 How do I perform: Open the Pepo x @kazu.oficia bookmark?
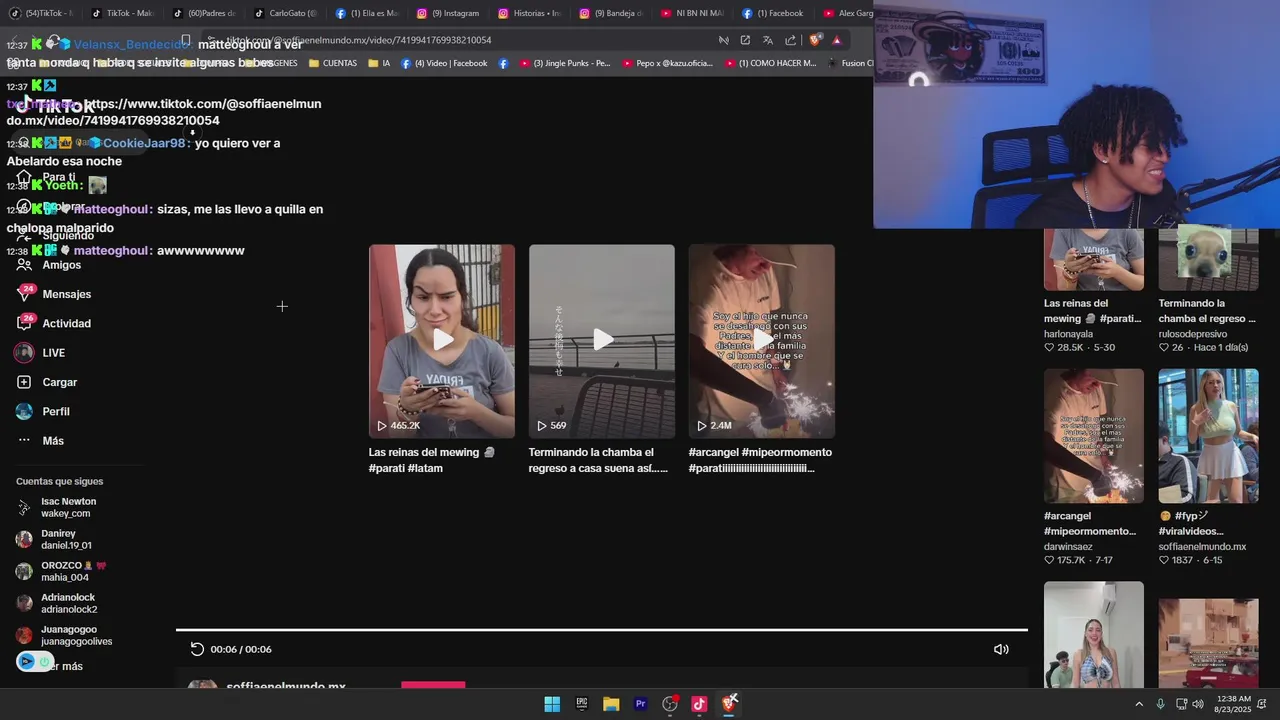[667, 63]
